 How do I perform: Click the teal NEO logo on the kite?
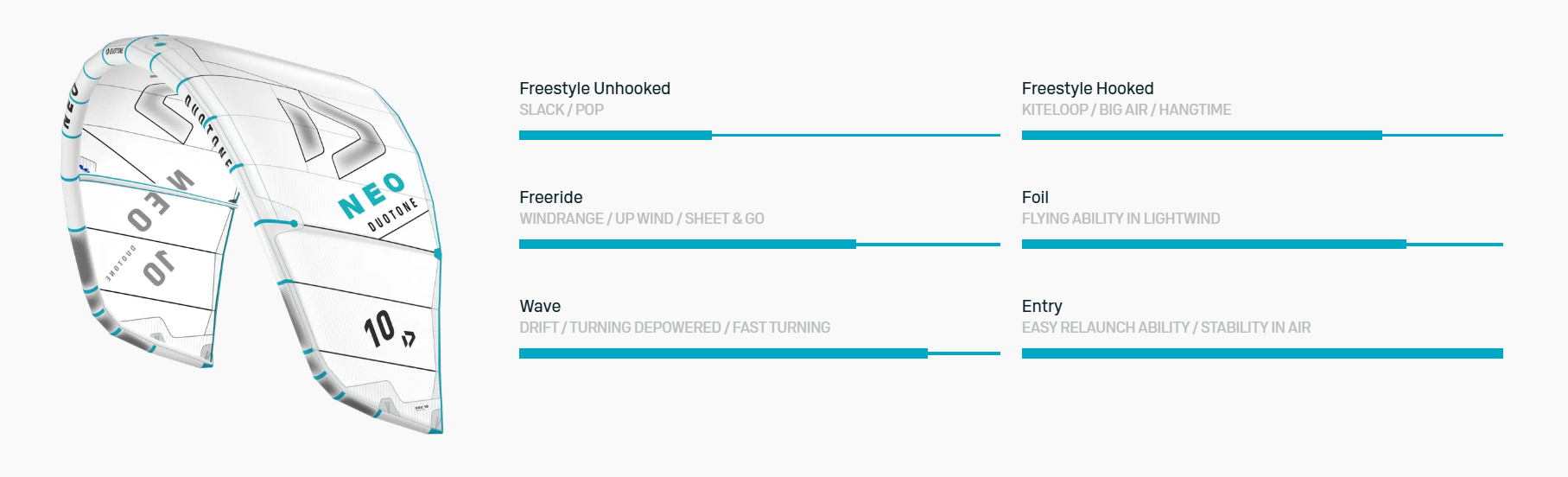click(371, 195)
